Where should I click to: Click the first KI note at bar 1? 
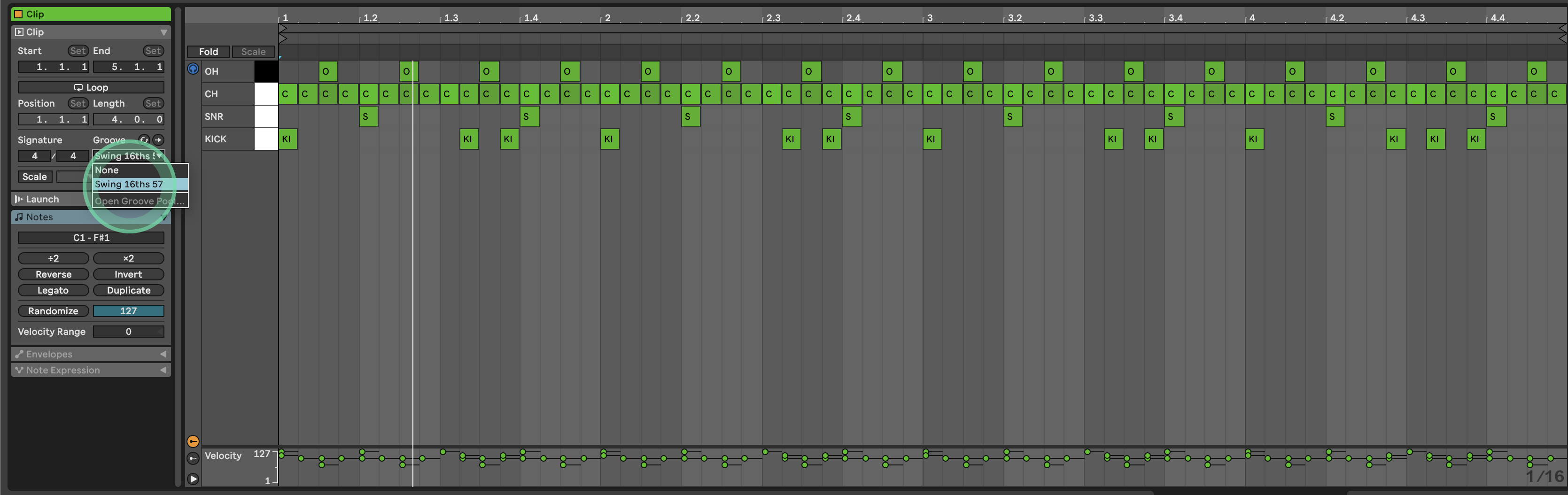288,139
